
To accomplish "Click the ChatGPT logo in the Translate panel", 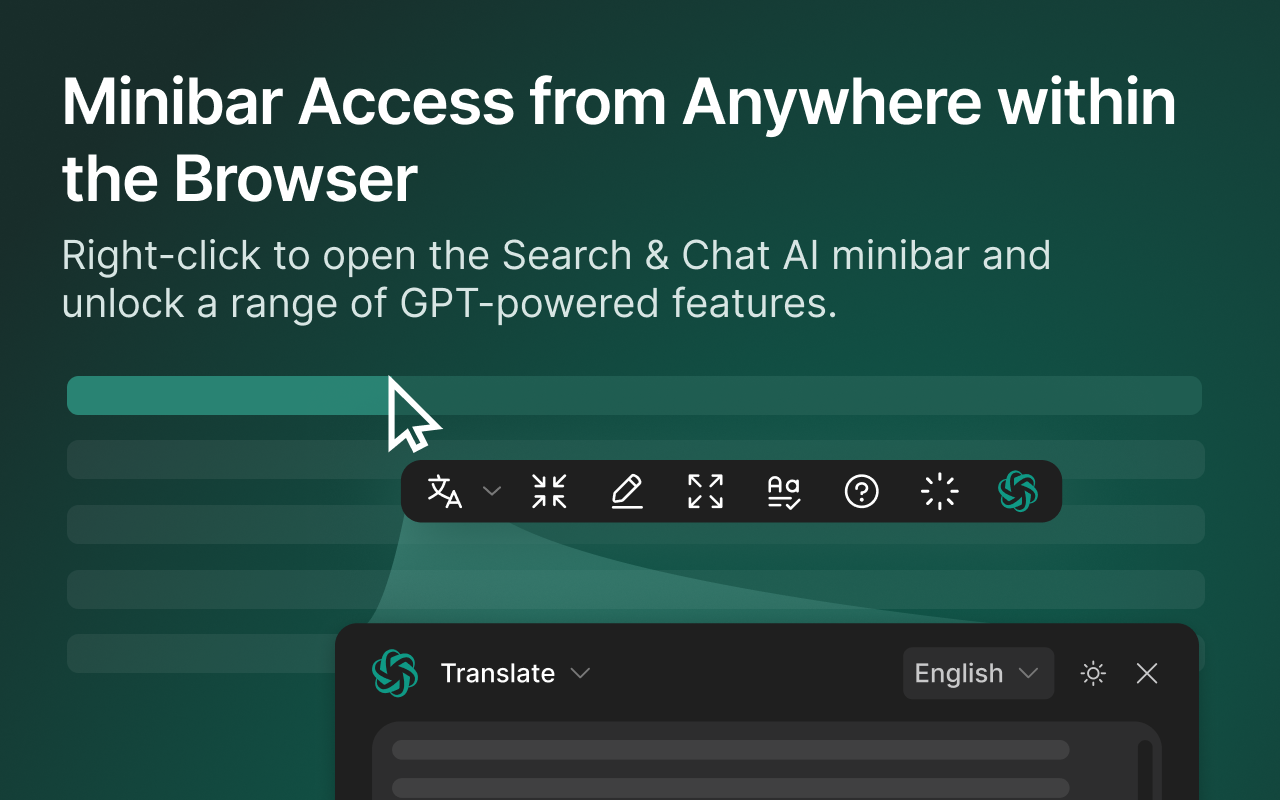I will pyautogui.click(x=395, y=673).
